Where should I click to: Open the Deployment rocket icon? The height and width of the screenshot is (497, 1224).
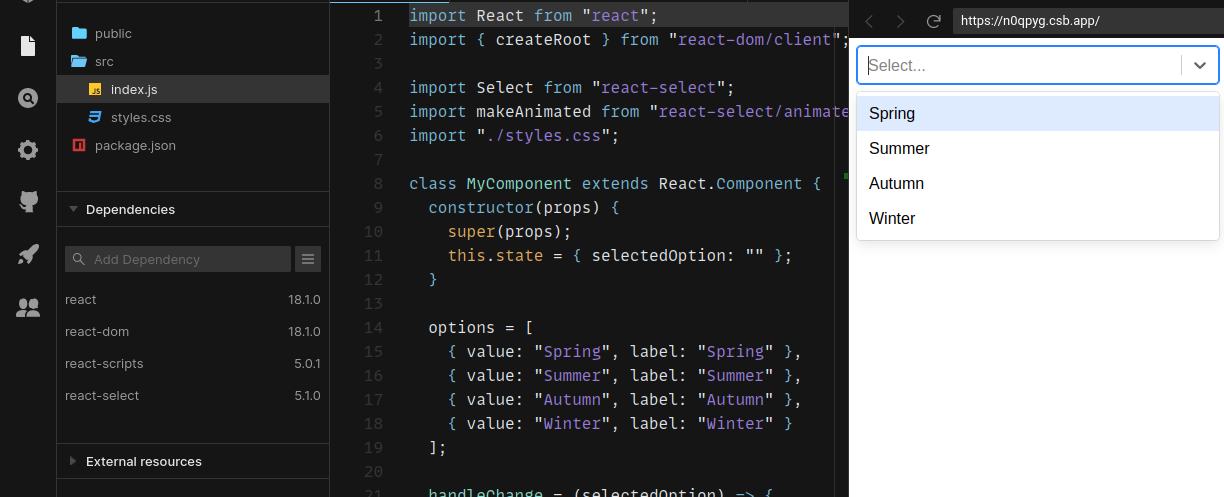tap(28, 254)
